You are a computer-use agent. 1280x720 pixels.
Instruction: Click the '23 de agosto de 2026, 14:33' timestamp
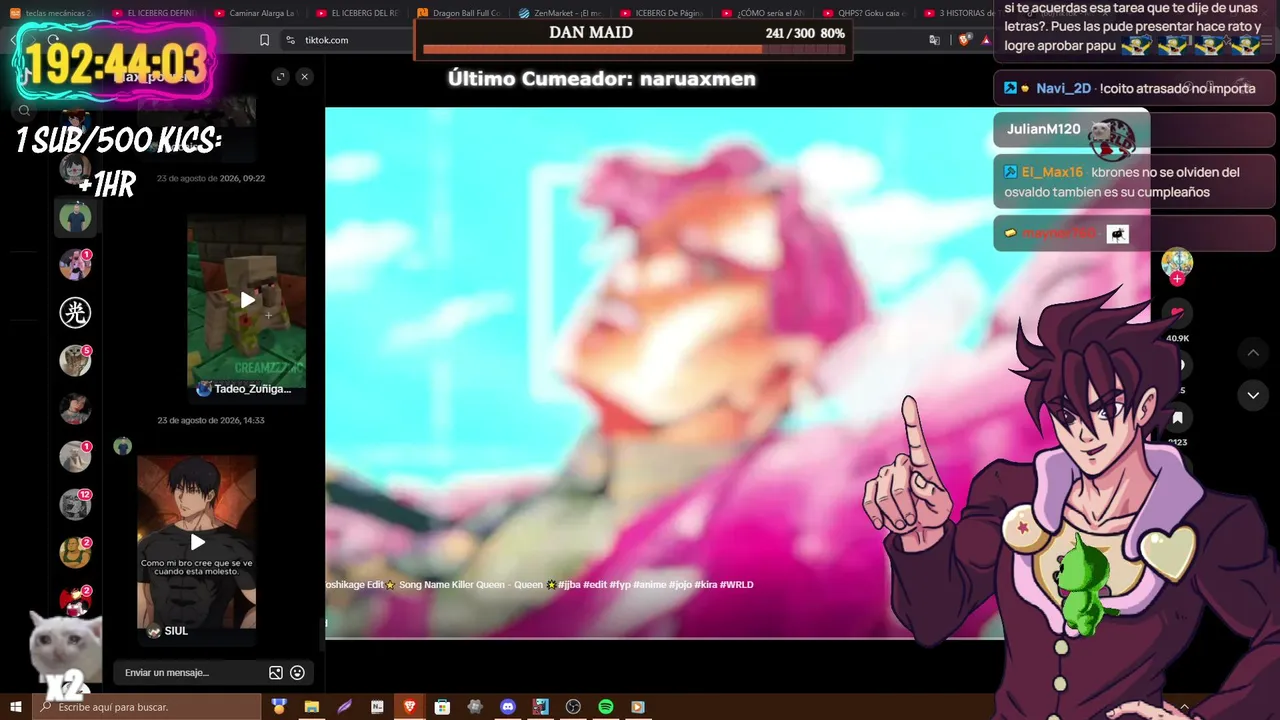point(211,420)
